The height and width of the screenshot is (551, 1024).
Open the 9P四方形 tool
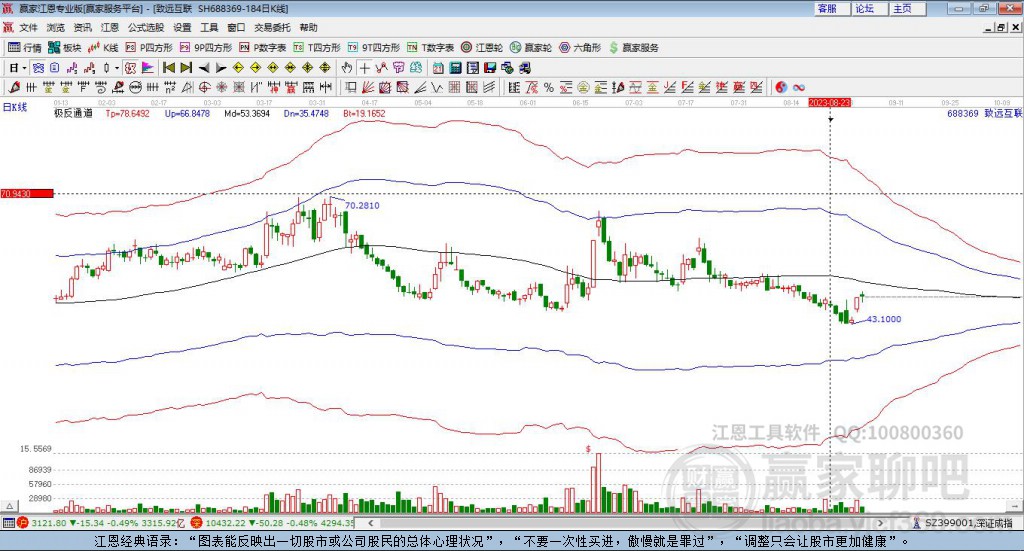[206, 48]
